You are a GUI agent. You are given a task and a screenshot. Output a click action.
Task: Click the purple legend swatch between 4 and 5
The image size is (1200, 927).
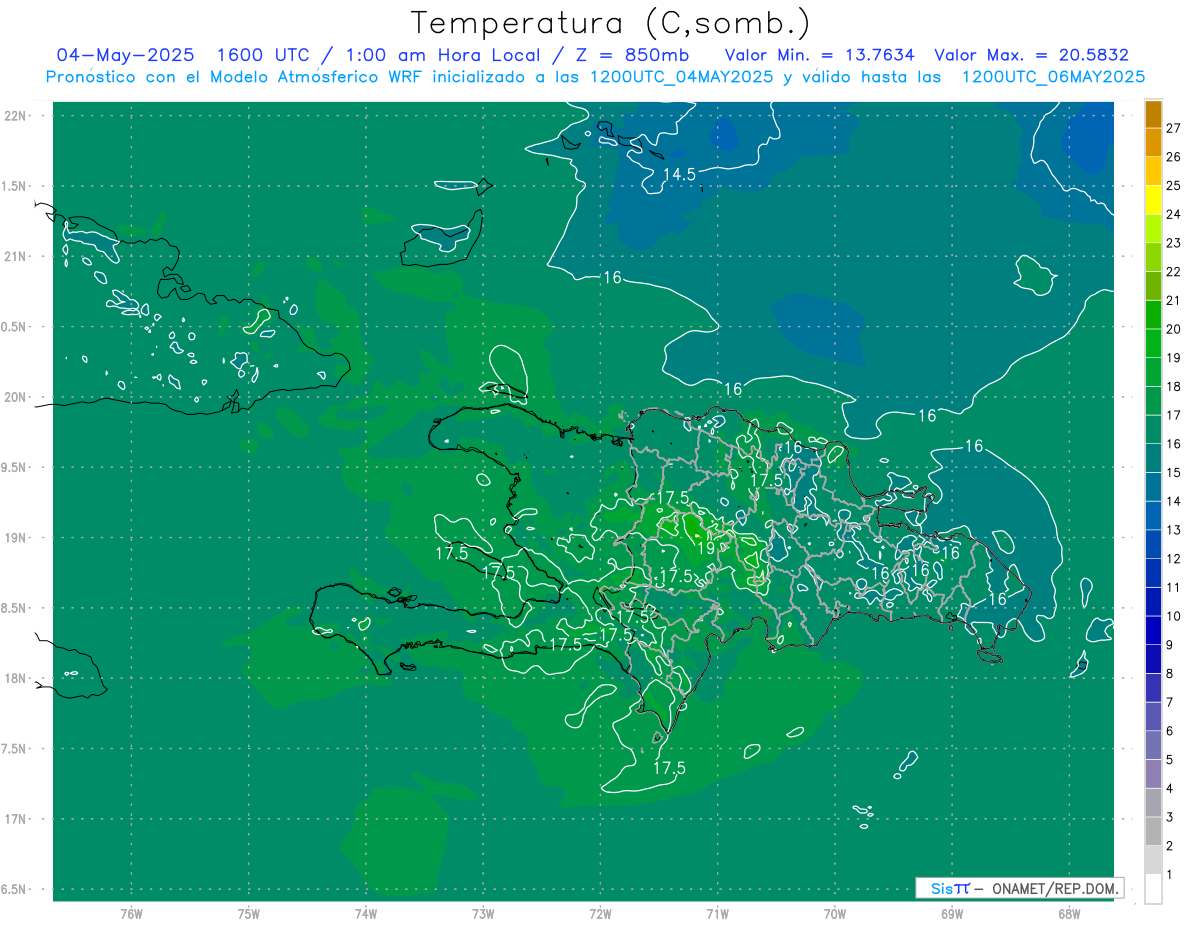pyautogui.click(x=1153, y=774)
